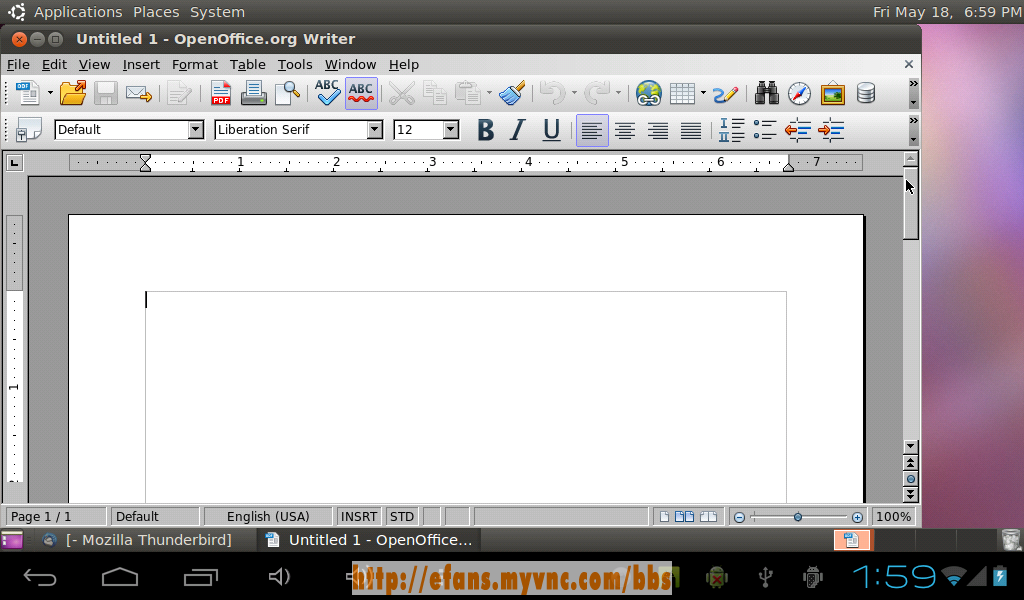Click the Redo arrow icon

point(597,93)
